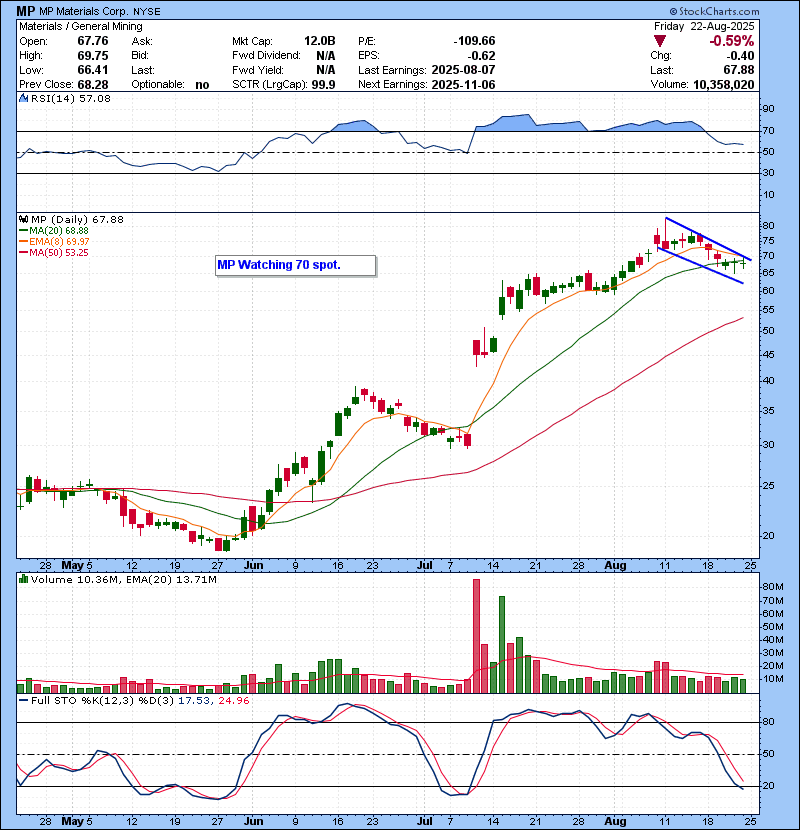Click the Mkt Cap value 12.0B
This screenshot has height=830, width=800.
click(x=320, y=41)
